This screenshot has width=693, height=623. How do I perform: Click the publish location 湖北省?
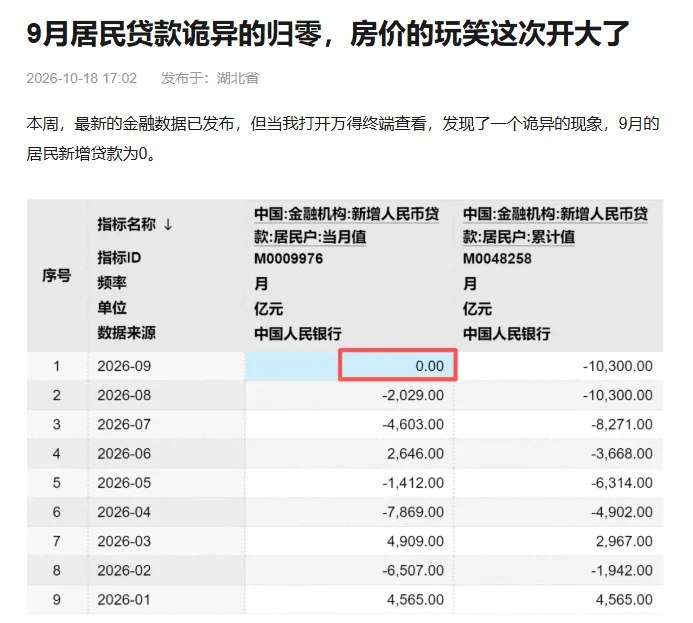[x=237, y=78]
